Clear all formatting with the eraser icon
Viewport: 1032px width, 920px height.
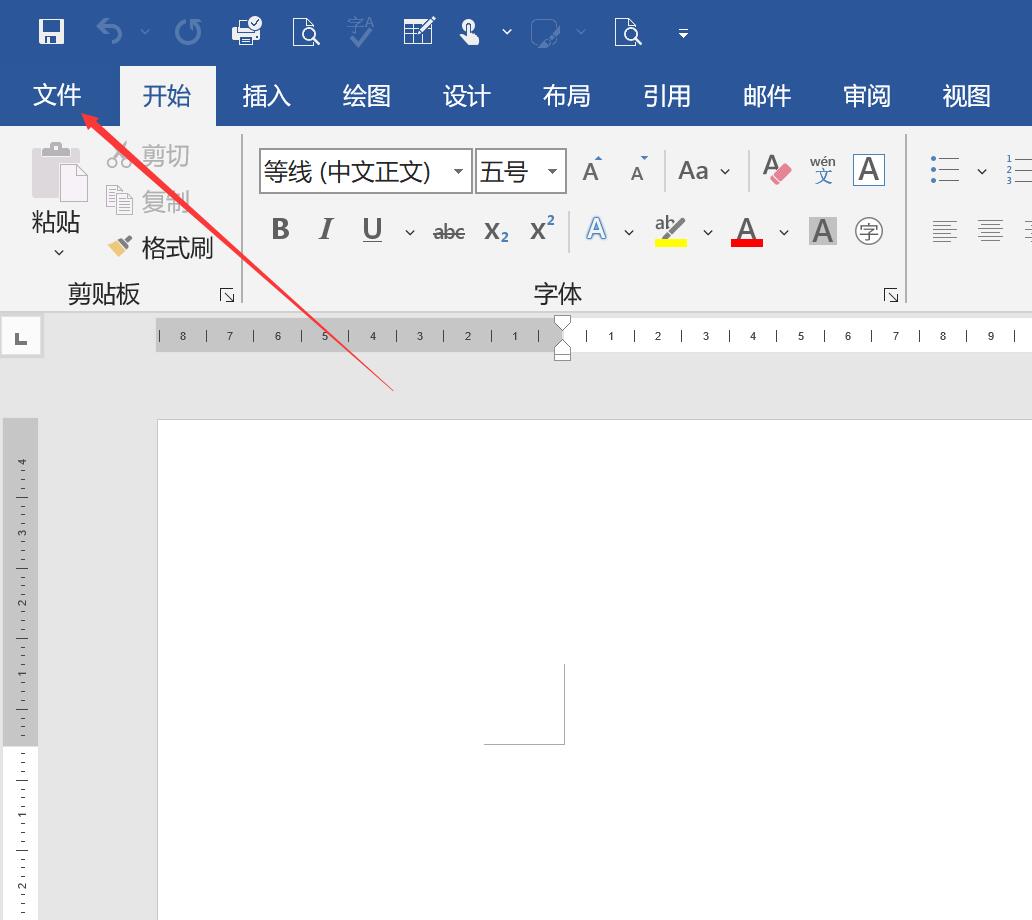(777, 170)
